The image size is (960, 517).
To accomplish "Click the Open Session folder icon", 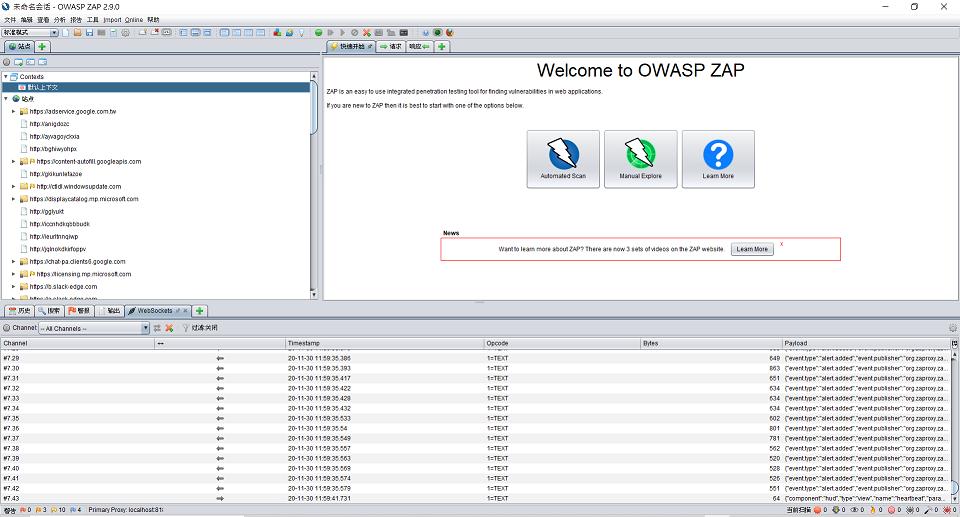I will [78, 32].
